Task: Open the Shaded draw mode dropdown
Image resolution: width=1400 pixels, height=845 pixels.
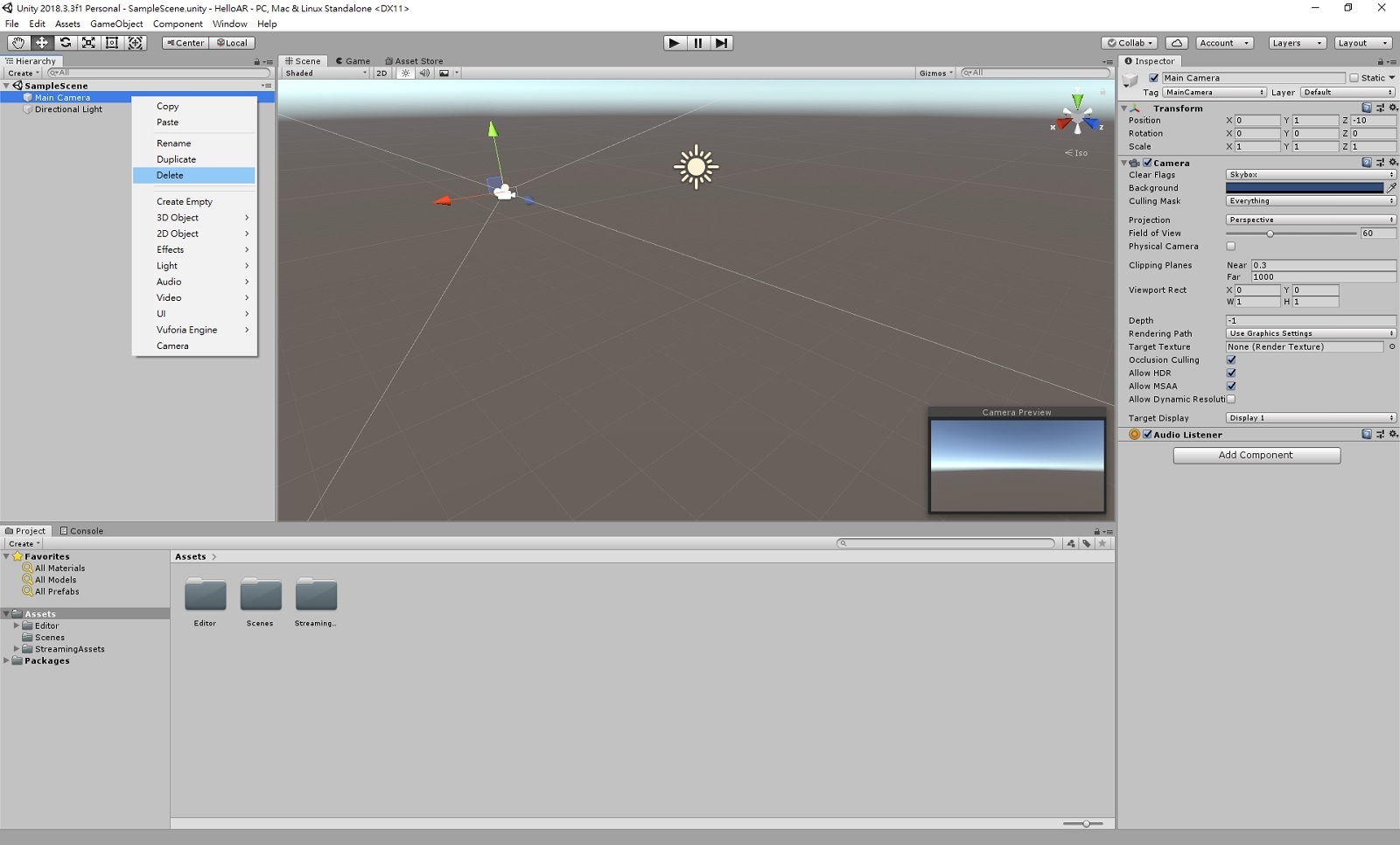Action: 326,73
